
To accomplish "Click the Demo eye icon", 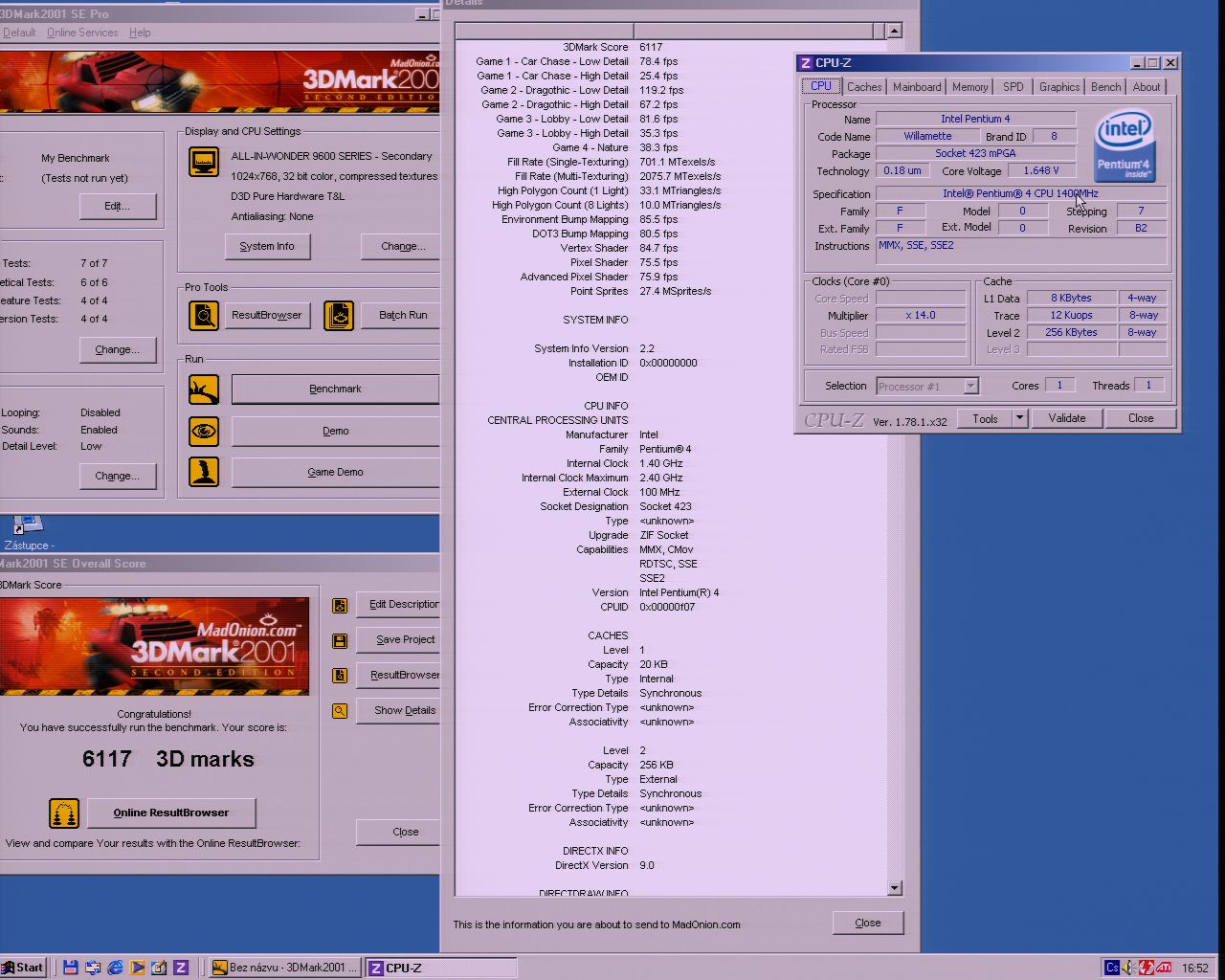I will point(204,431).
